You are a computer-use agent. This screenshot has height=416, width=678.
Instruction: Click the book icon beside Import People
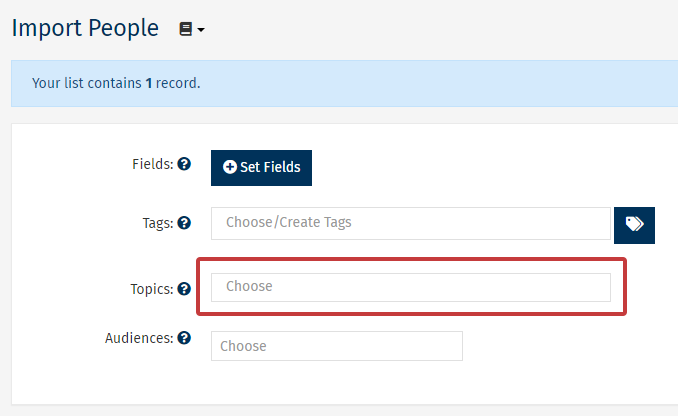point(185,30)
